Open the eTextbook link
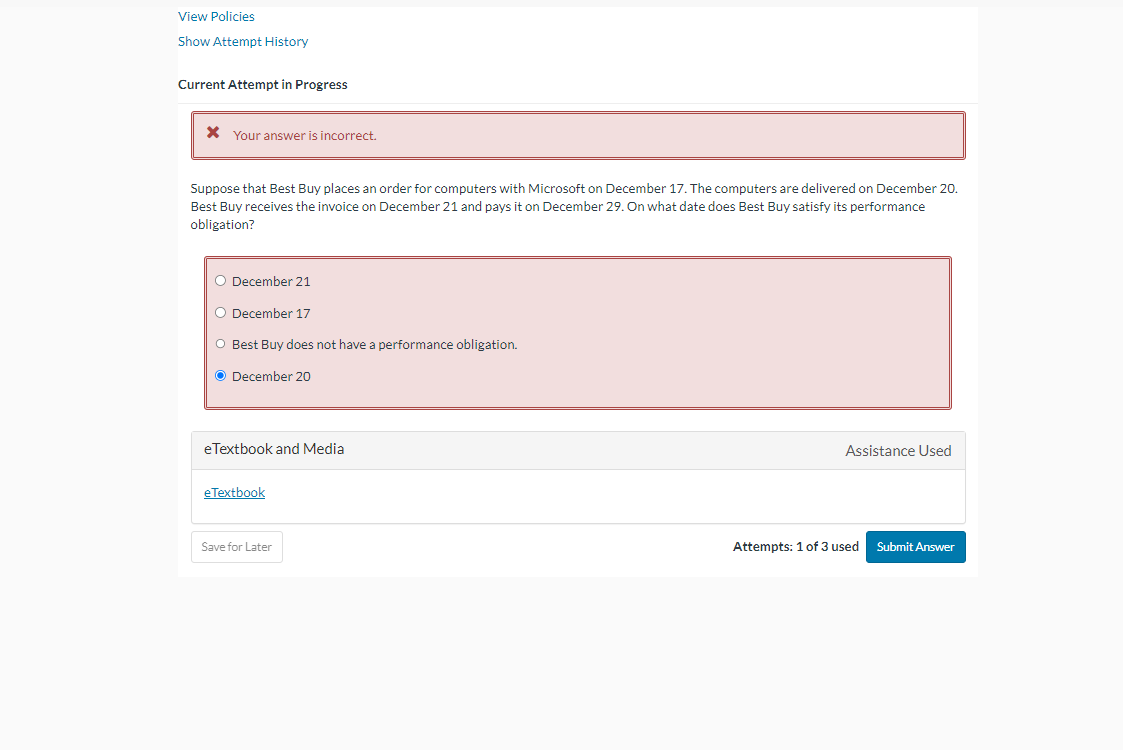Viewport: 1123px width, 750px height. tap(234, 492)
